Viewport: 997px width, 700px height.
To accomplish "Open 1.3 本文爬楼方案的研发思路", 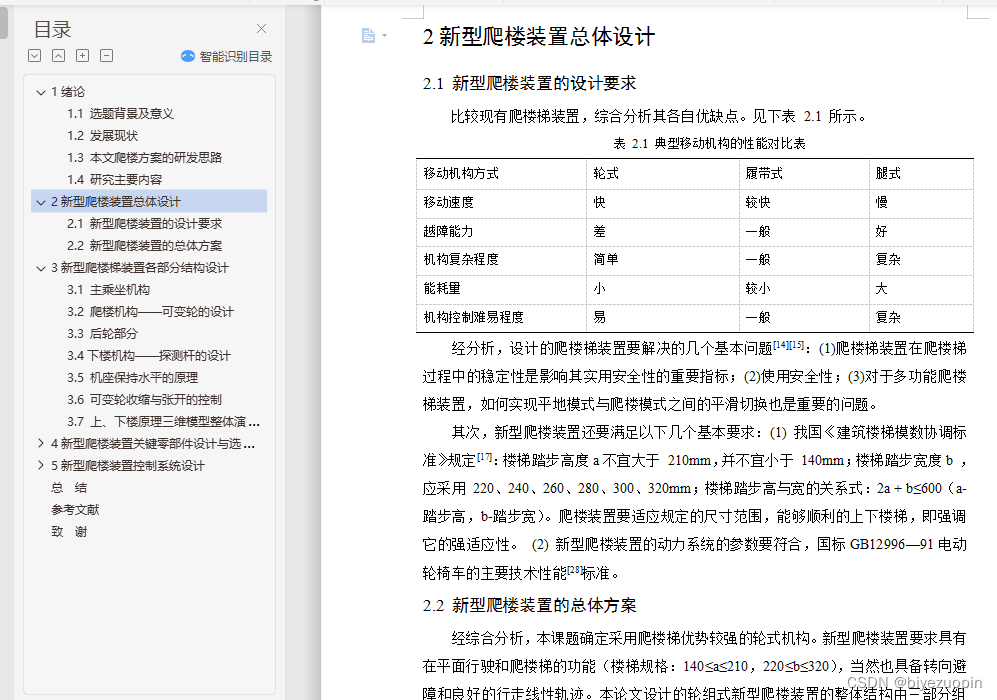I will point(144,158).
